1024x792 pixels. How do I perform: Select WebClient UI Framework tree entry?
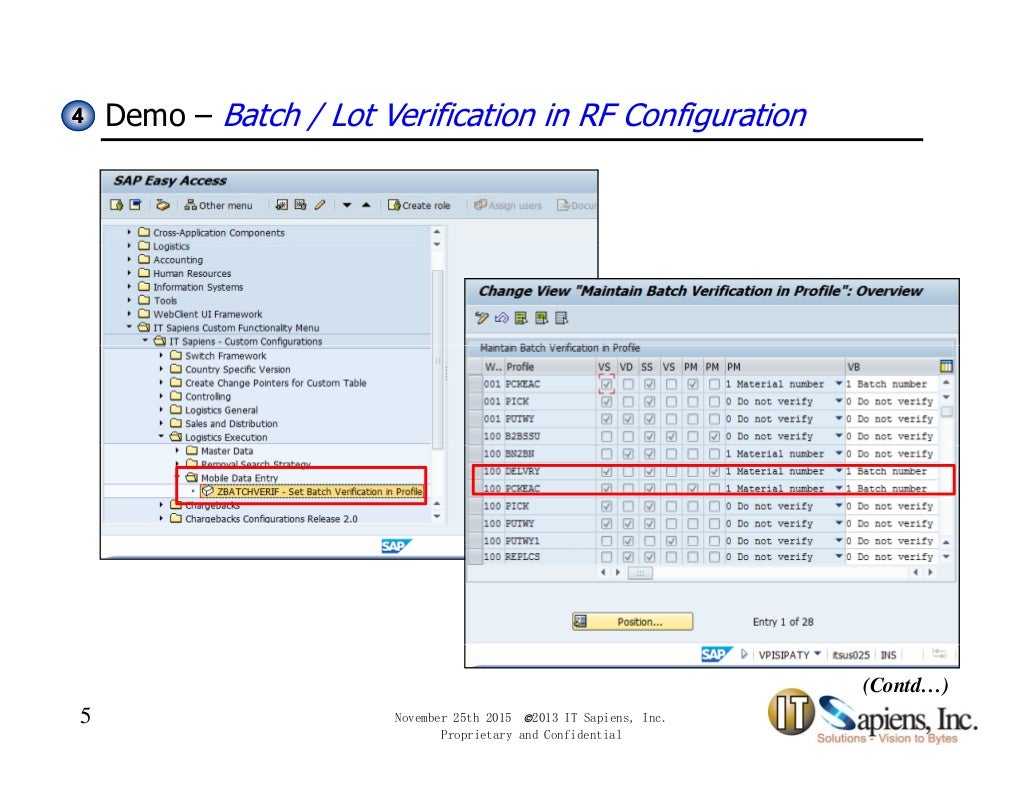pyautogui.click(x=207, y=314)
